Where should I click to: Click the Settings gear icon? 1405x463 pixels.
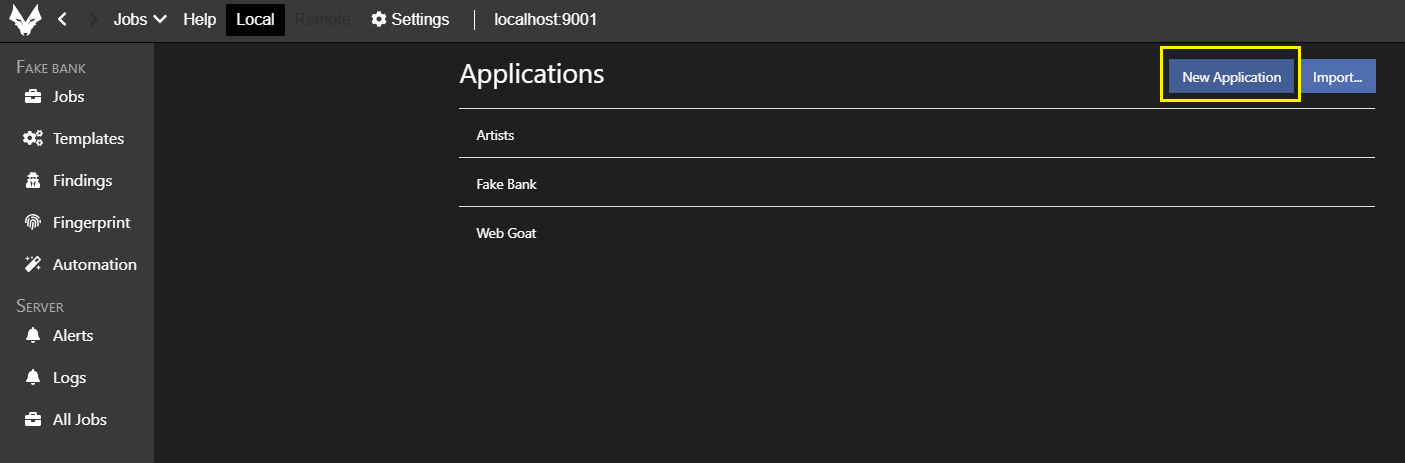point(379,20)
